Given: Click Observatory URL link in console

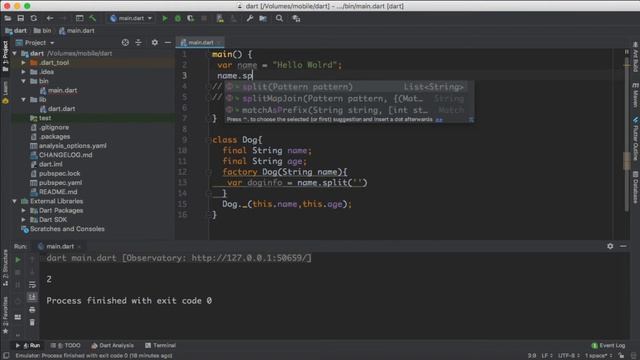Looking at the screenshot, I should (x=250, y=258).
